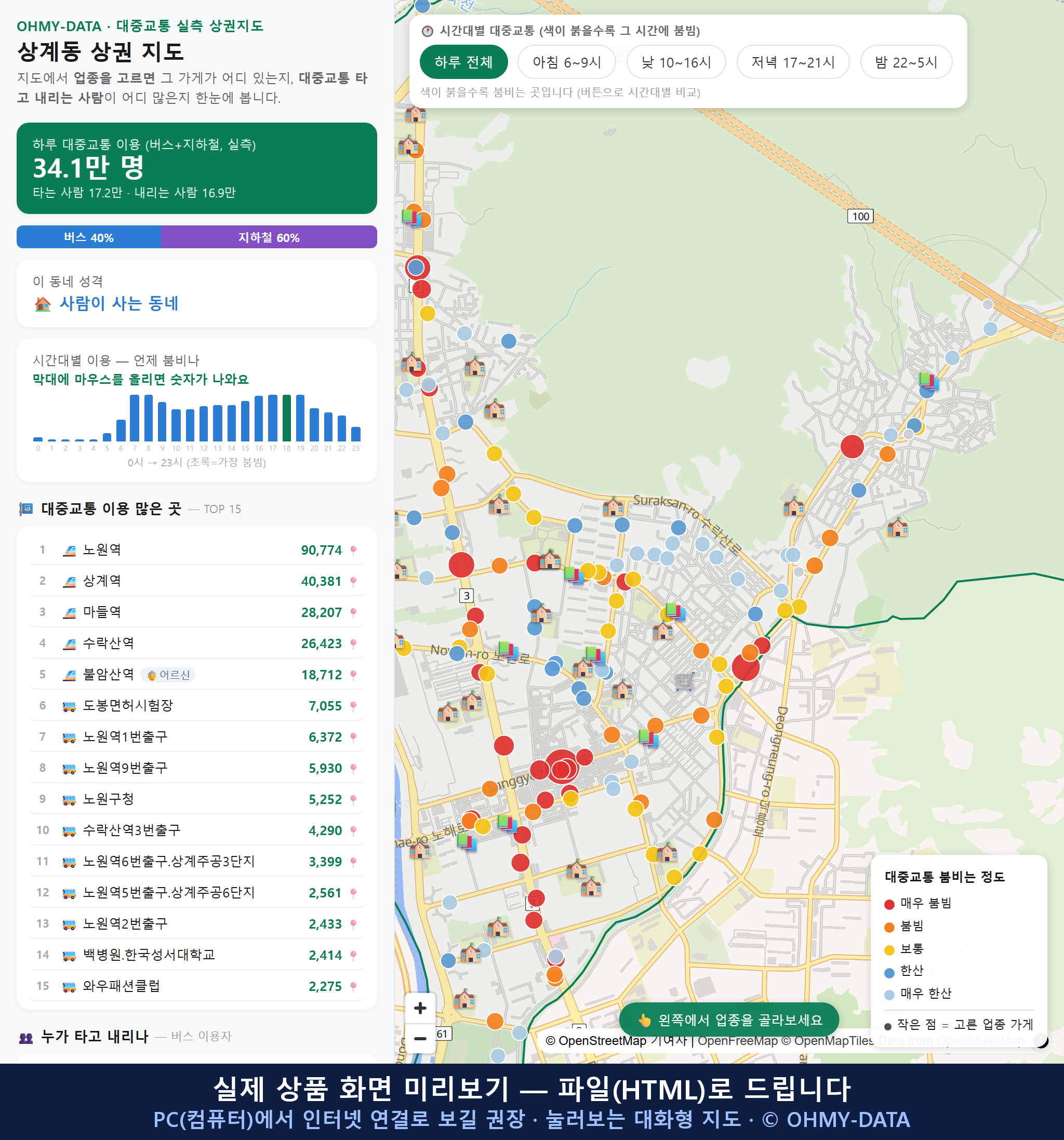Click the purple 지하철 60% share bar
This screenshot has width=1064, height=1140.
pos(269,237)
